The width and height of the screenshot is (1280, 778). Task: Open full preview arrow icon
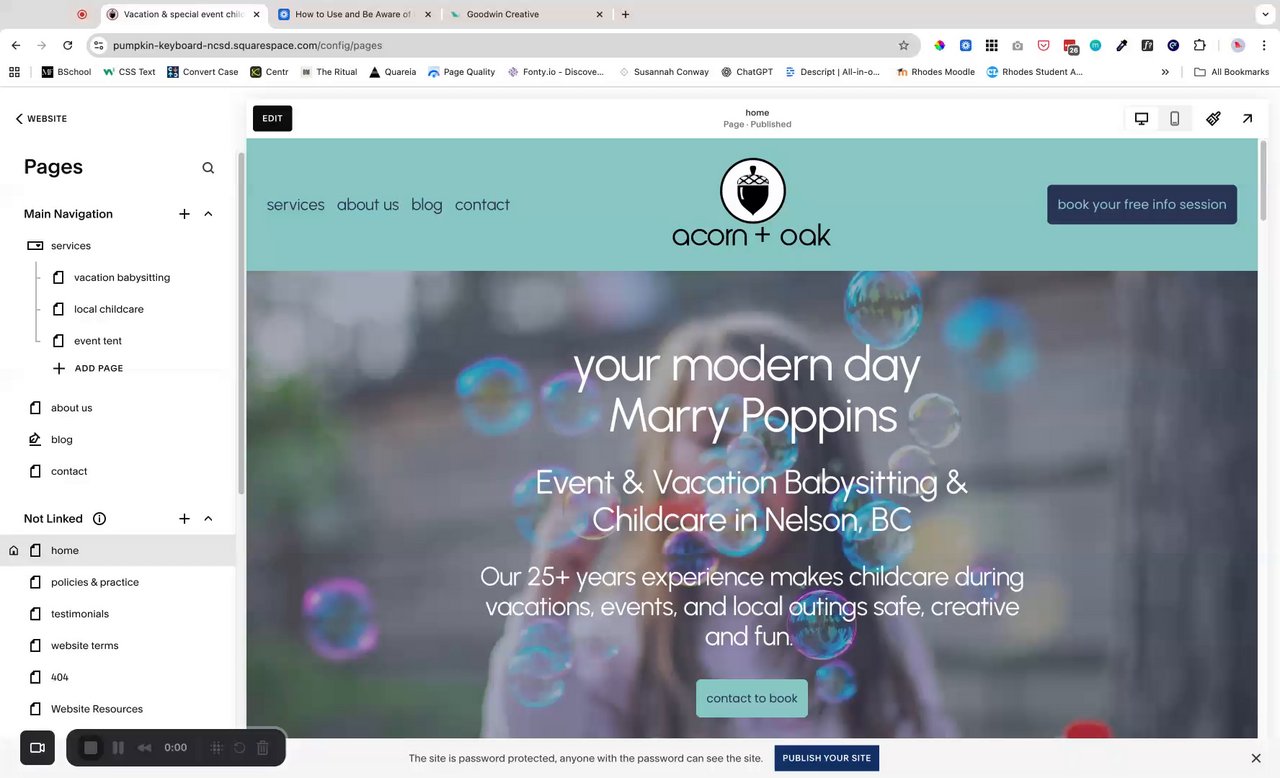[1247, 118]
